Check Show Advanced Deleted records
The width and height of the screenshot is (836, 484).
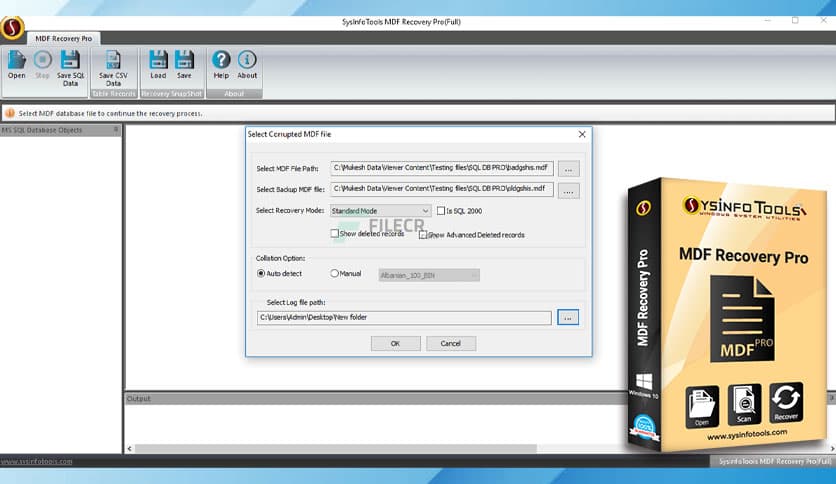pos(423,235)
